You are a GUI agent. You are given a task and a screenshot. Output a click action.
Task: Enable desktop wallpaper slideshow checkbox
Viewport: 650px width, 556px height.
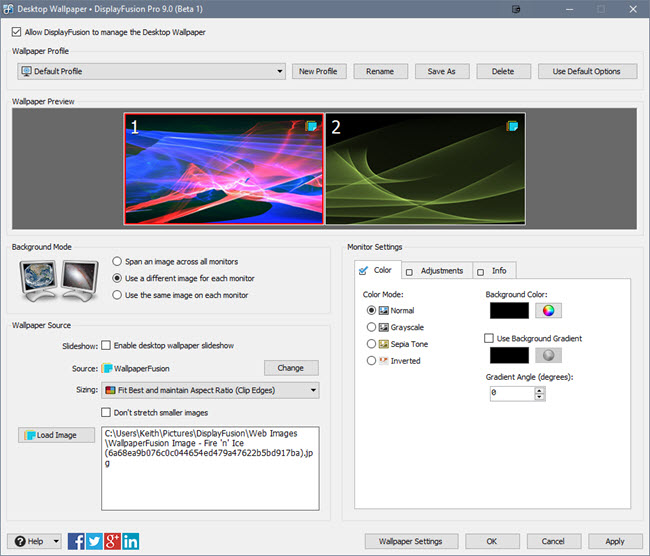click(x=107, y=346)
